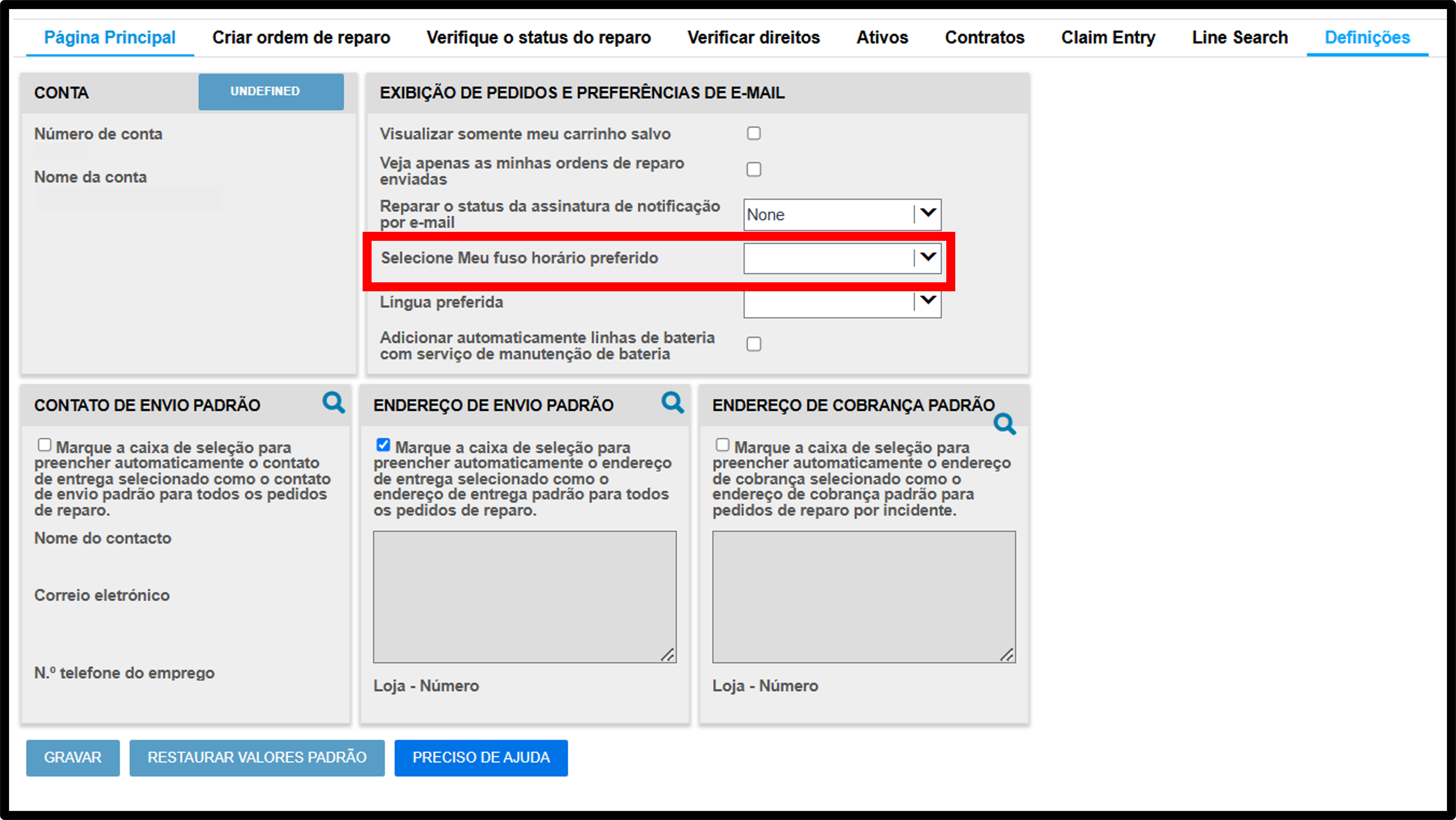Tick Veja apenas as minhas ordens enviadas checkbox

[753, 169]
